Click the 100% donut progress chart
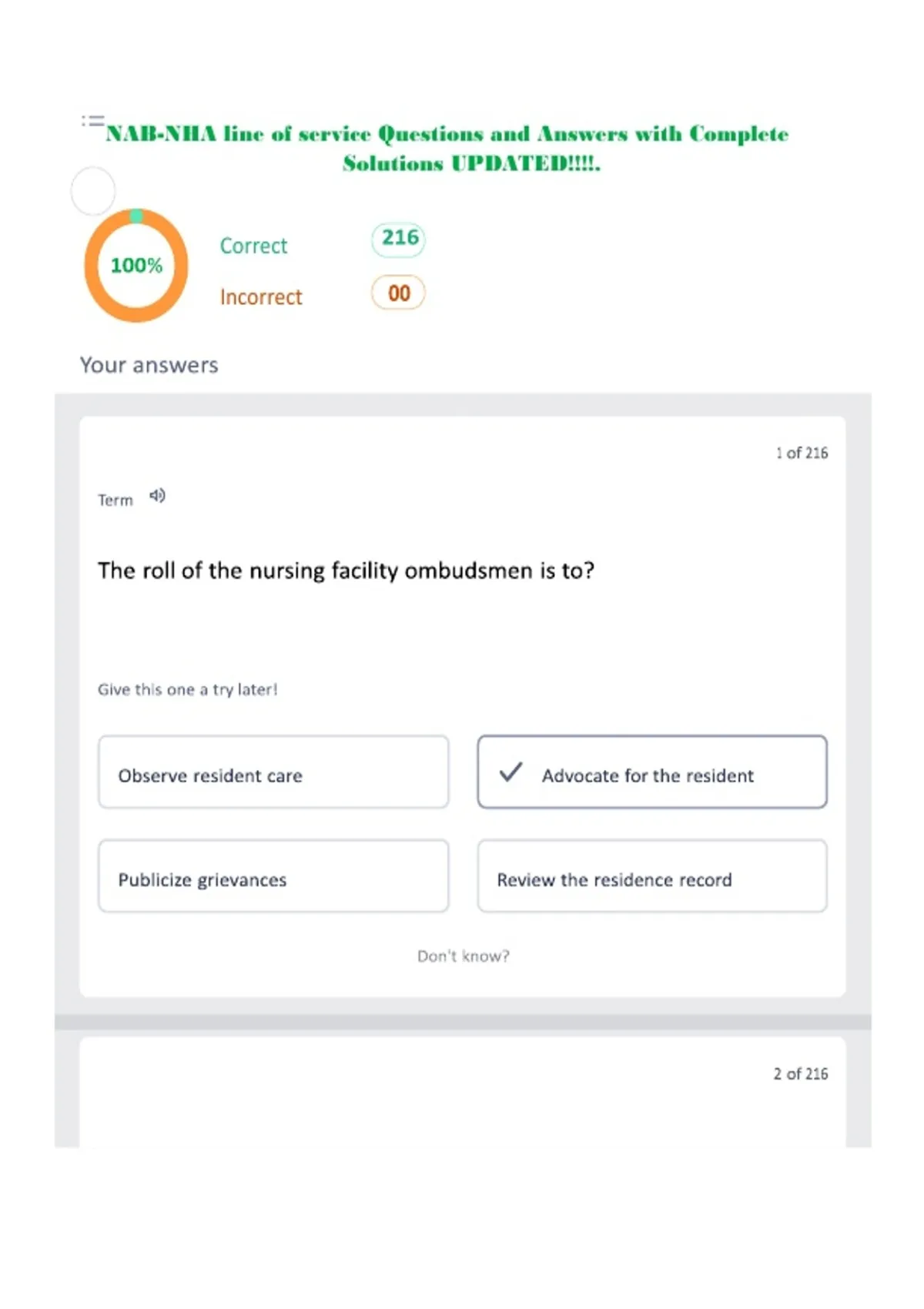This screenshot has height=1309, width=924. 136,266
